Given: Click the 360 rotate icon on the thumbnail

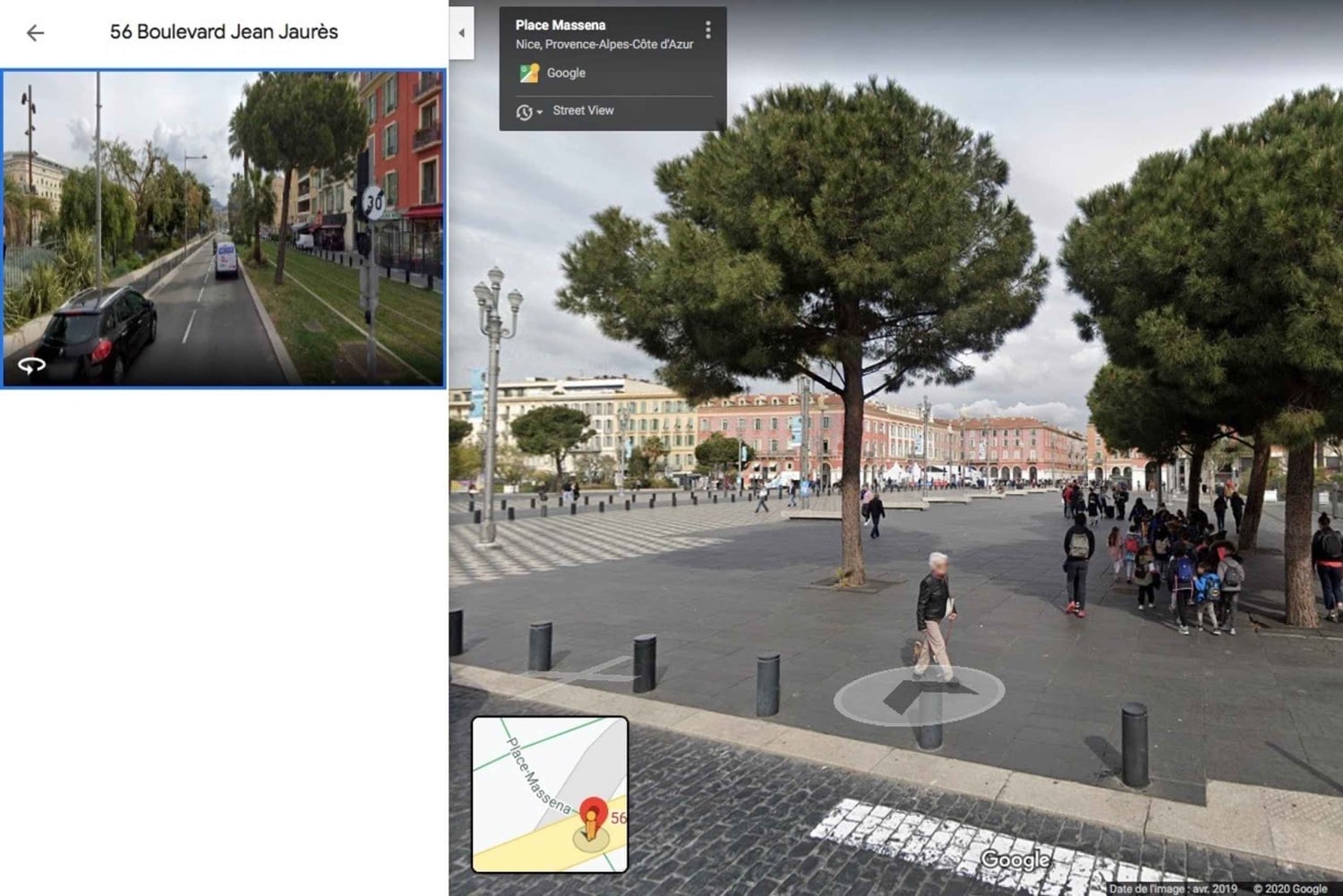Looking at the screenshot, I should tap(32, 365).
